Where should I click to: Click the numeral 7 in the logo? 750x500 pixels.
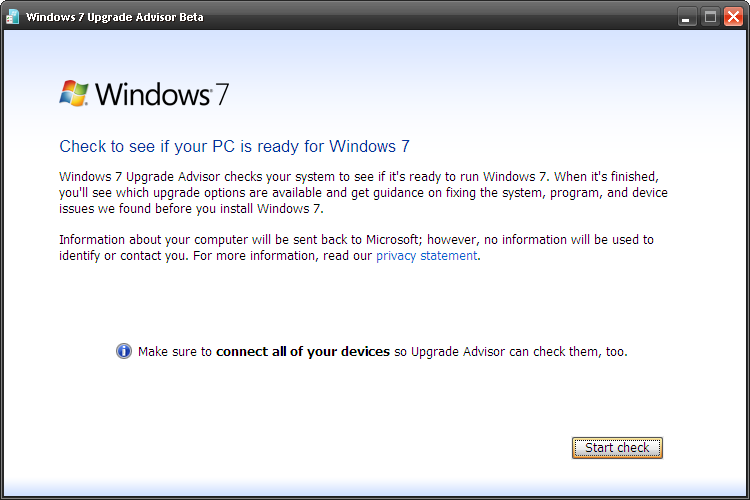point(222,94)
